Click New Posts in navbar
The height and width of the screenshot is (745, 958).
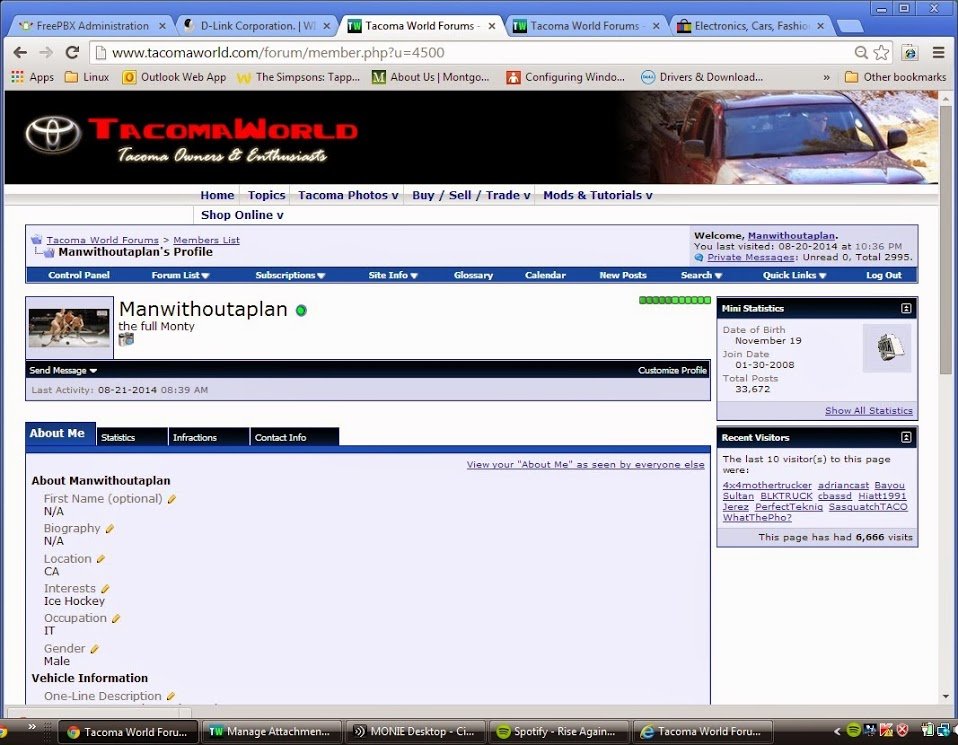[x=623, y=276]
